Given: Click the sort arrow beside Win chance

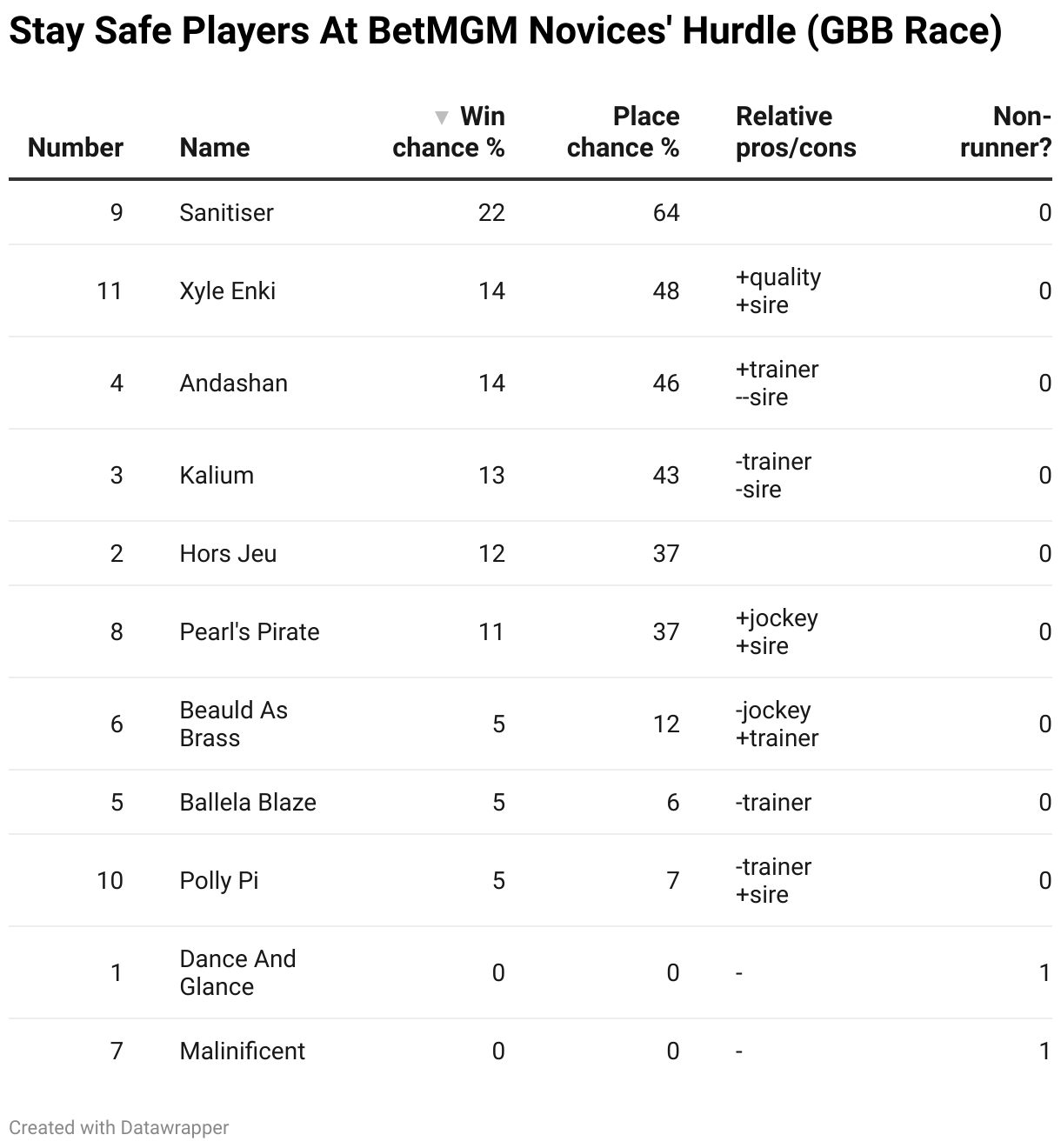Looking at the screenshot, I should click(x=442, y=117).
